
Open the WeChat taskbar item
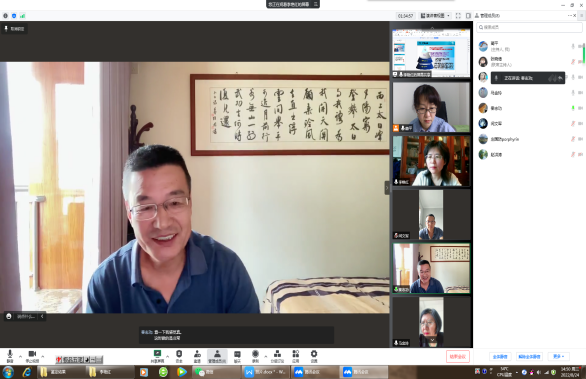216,372
